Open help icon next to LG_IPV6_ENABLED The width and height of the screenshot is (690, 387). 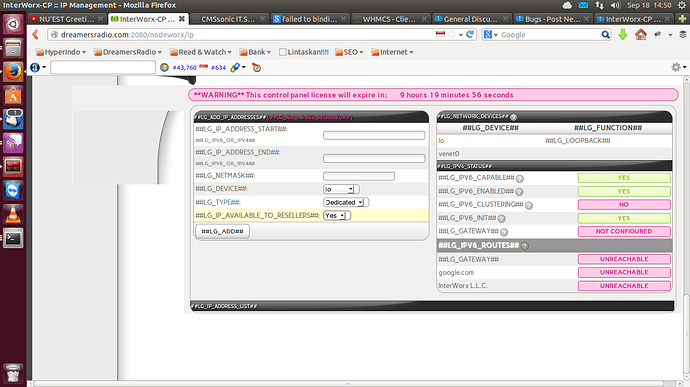coord(519,192)
